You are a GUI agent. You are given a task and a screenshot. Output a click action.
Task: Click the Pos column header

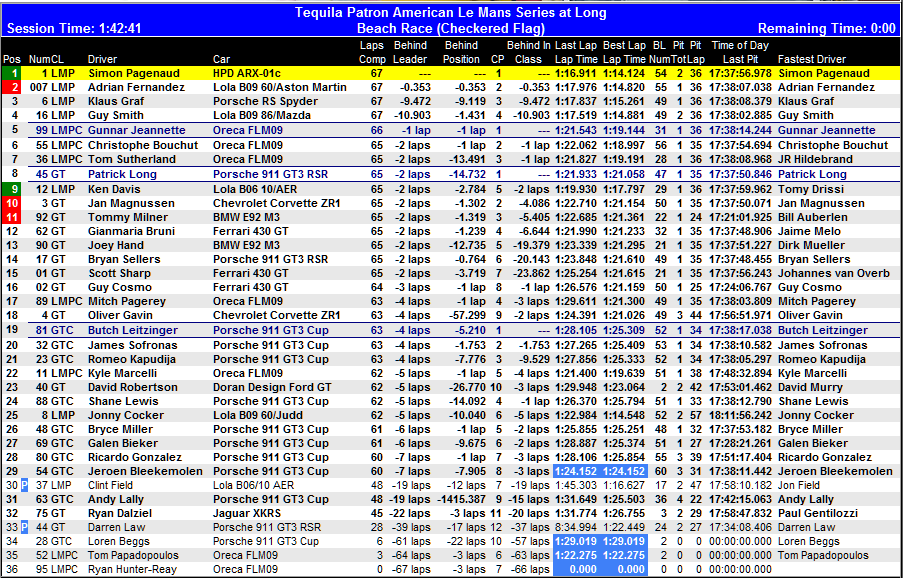pyautogui.click(x=11, y=59)
